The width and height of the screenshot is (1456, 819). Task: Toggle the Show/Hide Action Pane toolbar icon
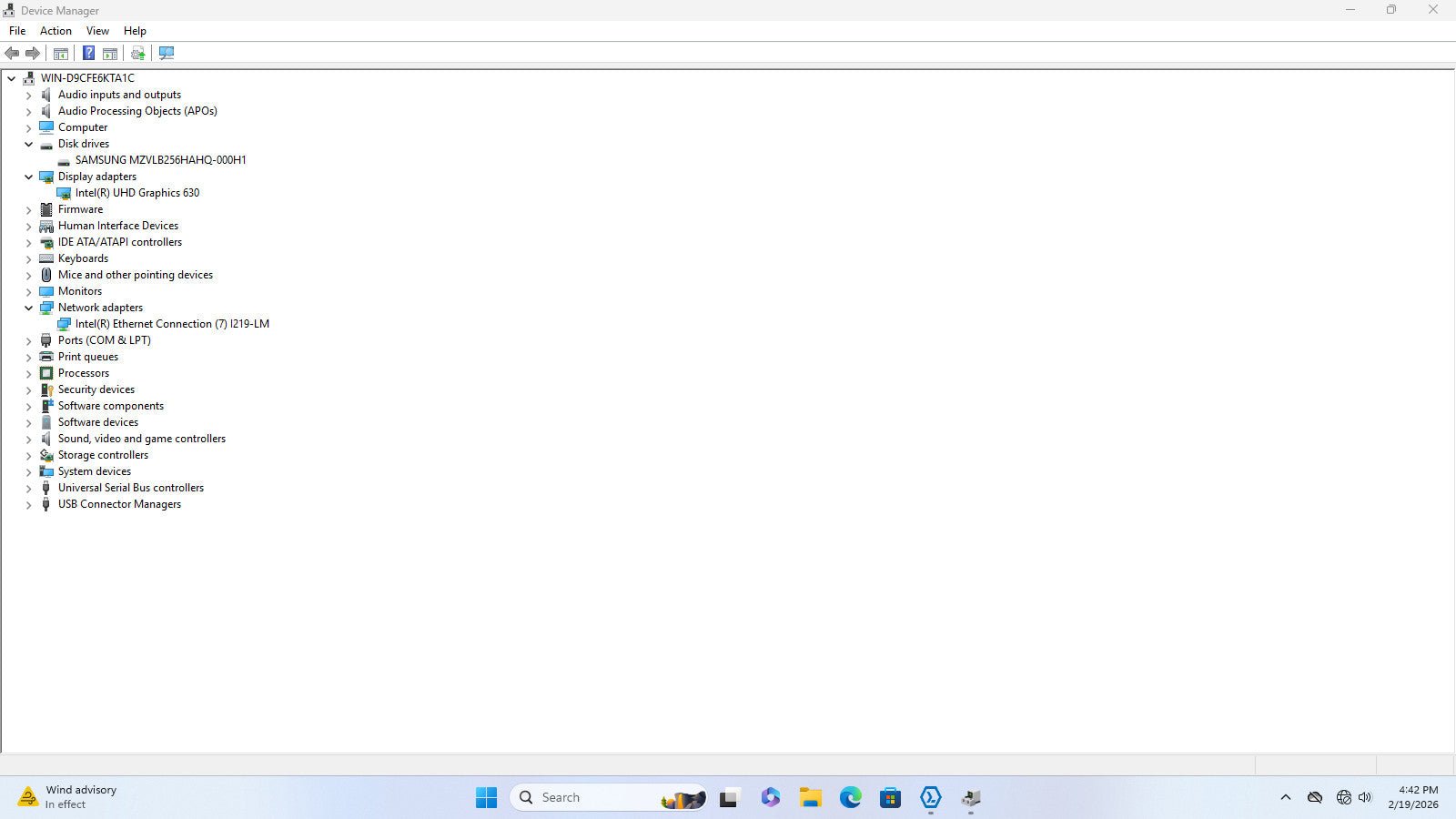pos(110,54)
